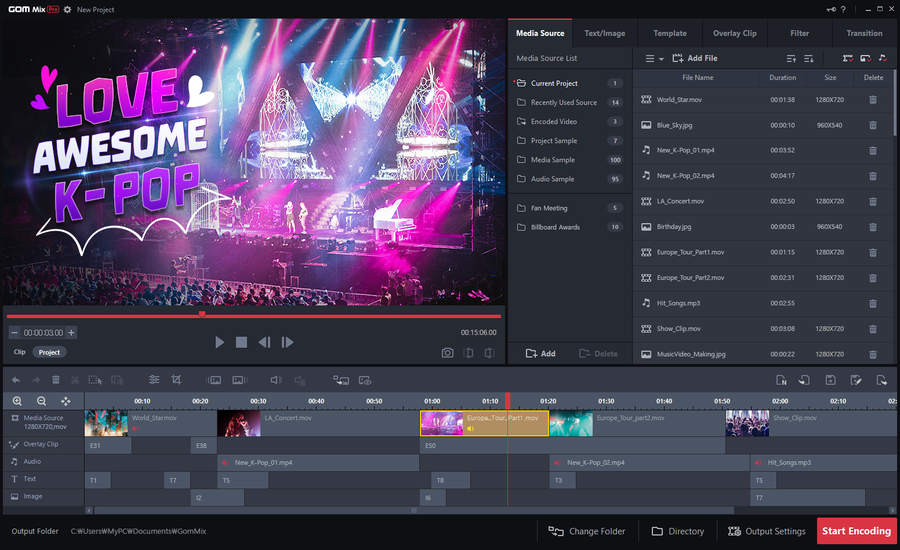Open the Fan Meeting folder

[x=549, y=208]
